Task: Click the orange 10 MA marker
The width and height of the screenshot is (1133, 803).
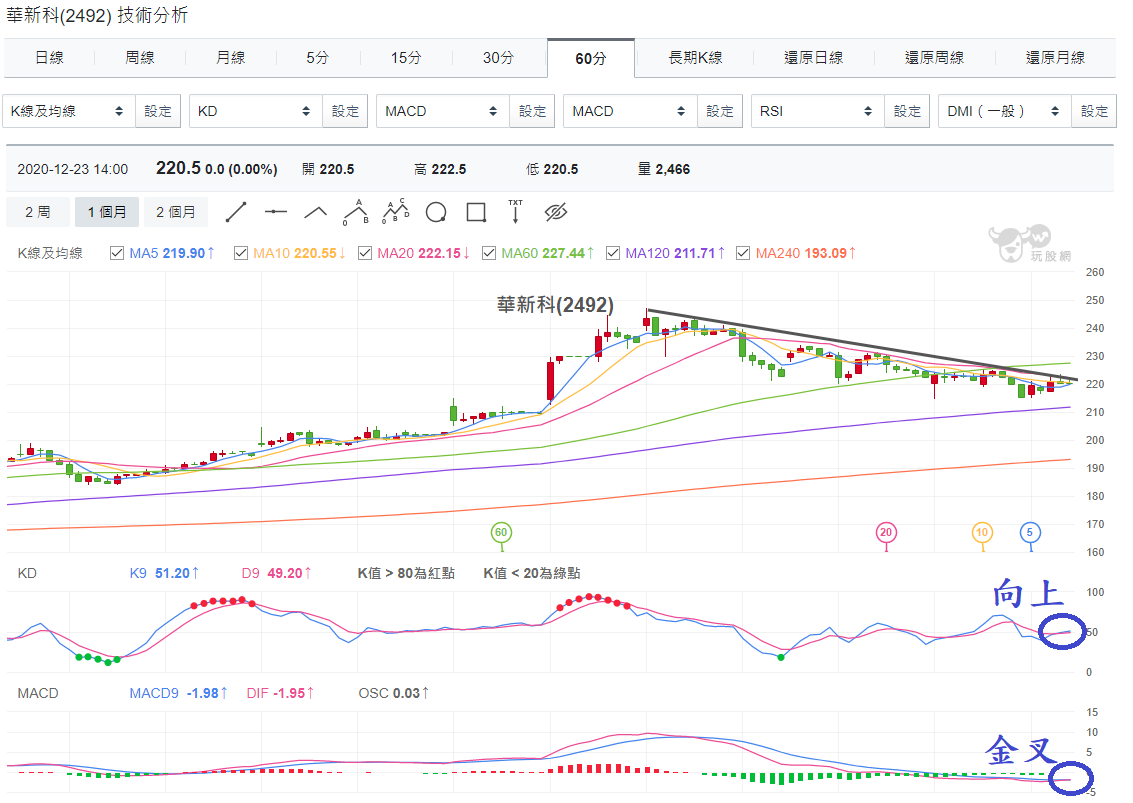Action: point(982,533)
